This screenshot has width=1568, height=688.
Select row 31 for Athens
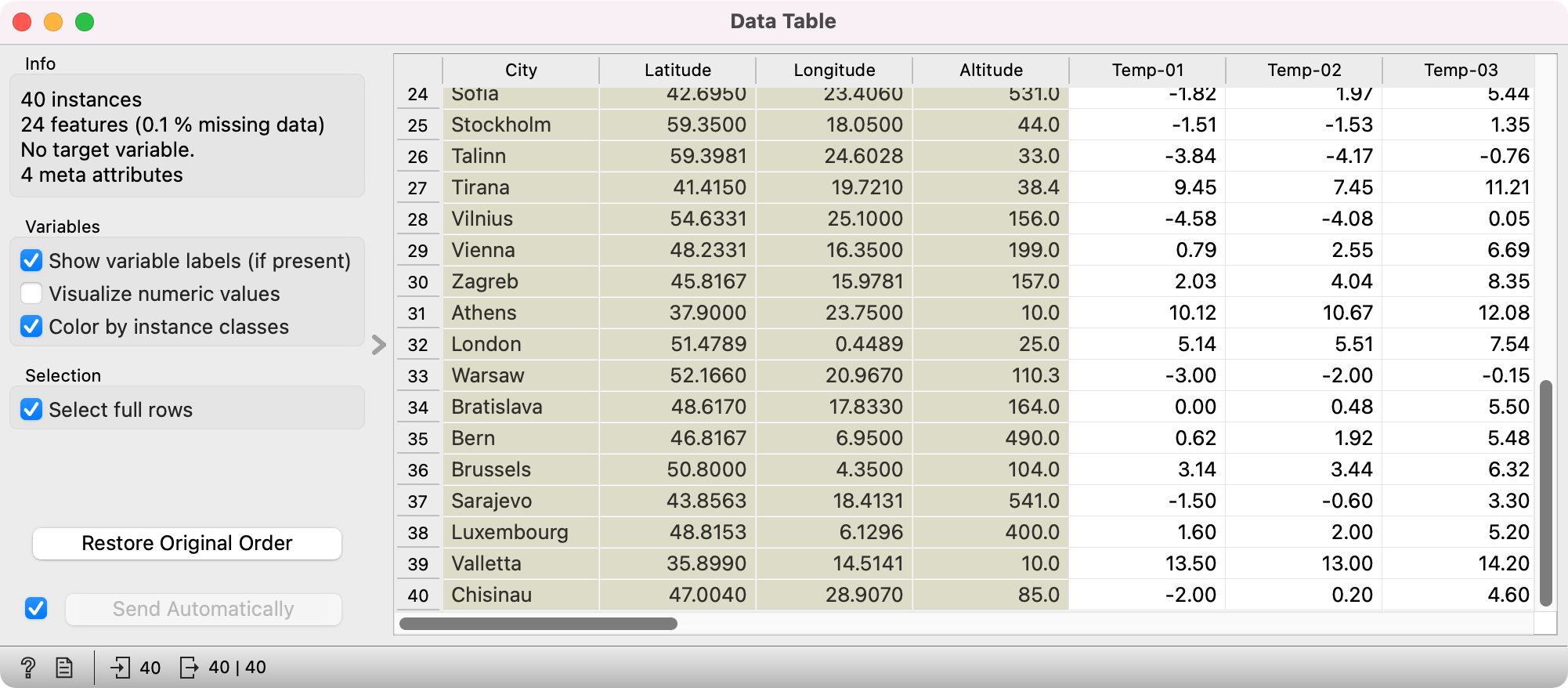coord(417,313)
